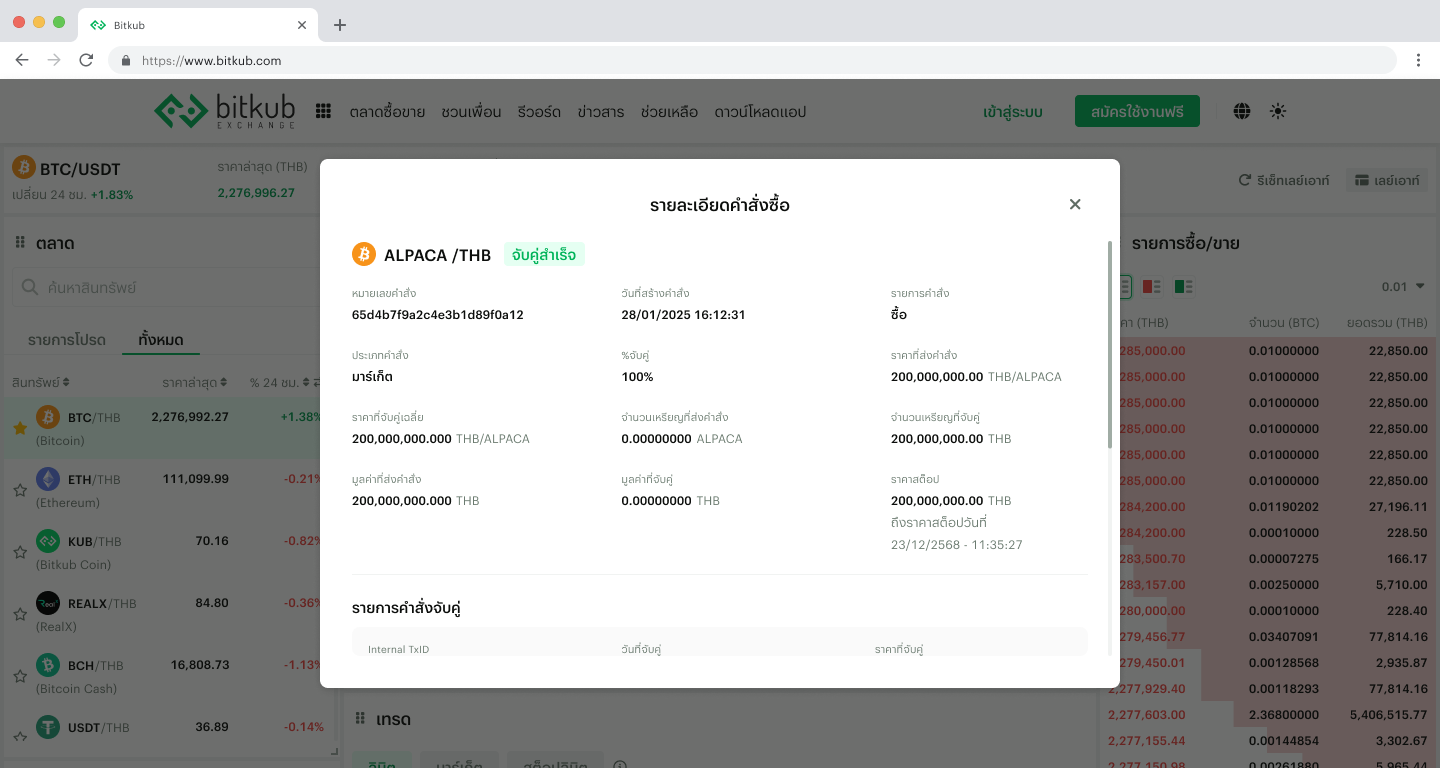The image size is (1440, 768).
Task: Open a new browser tab
Action: coord(340,25)
